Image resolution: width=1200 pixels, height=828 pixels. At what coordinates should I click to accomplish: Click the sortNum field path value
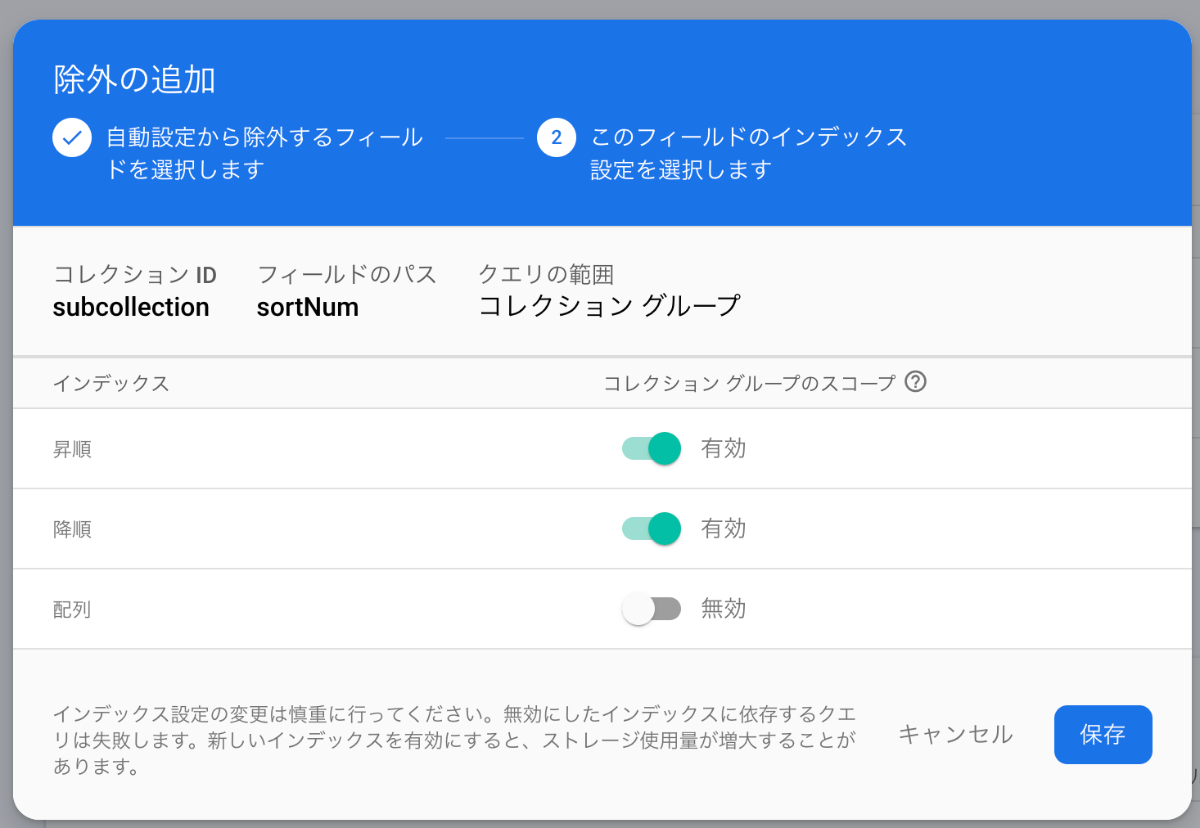click(307, 307)
